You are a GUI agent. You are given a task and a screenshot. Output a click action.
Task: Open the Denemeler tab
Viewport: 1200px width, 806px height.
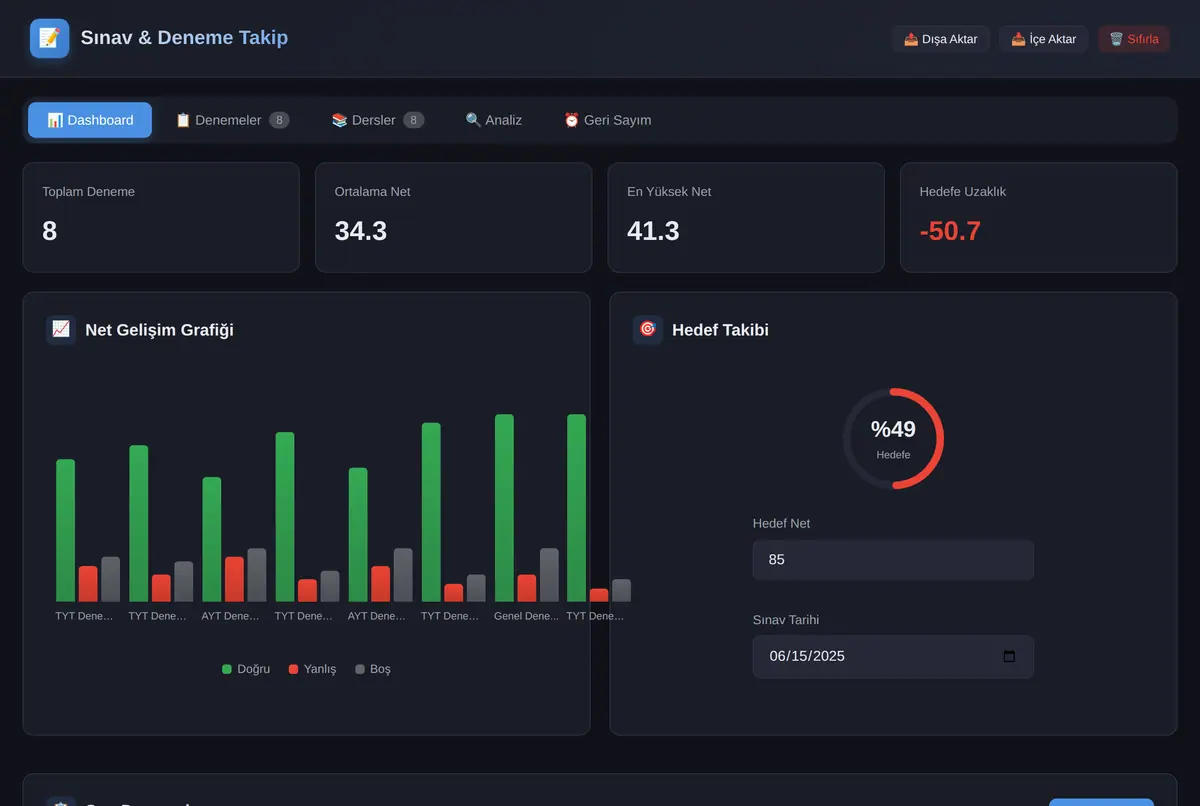click(232, 120)
